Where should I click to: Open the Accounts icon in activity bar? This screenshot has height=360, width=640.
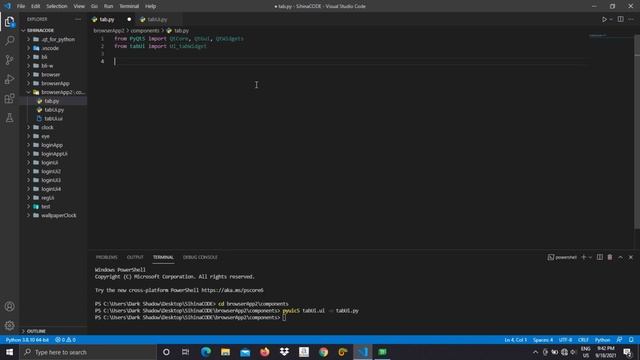[x=9, y=306]
